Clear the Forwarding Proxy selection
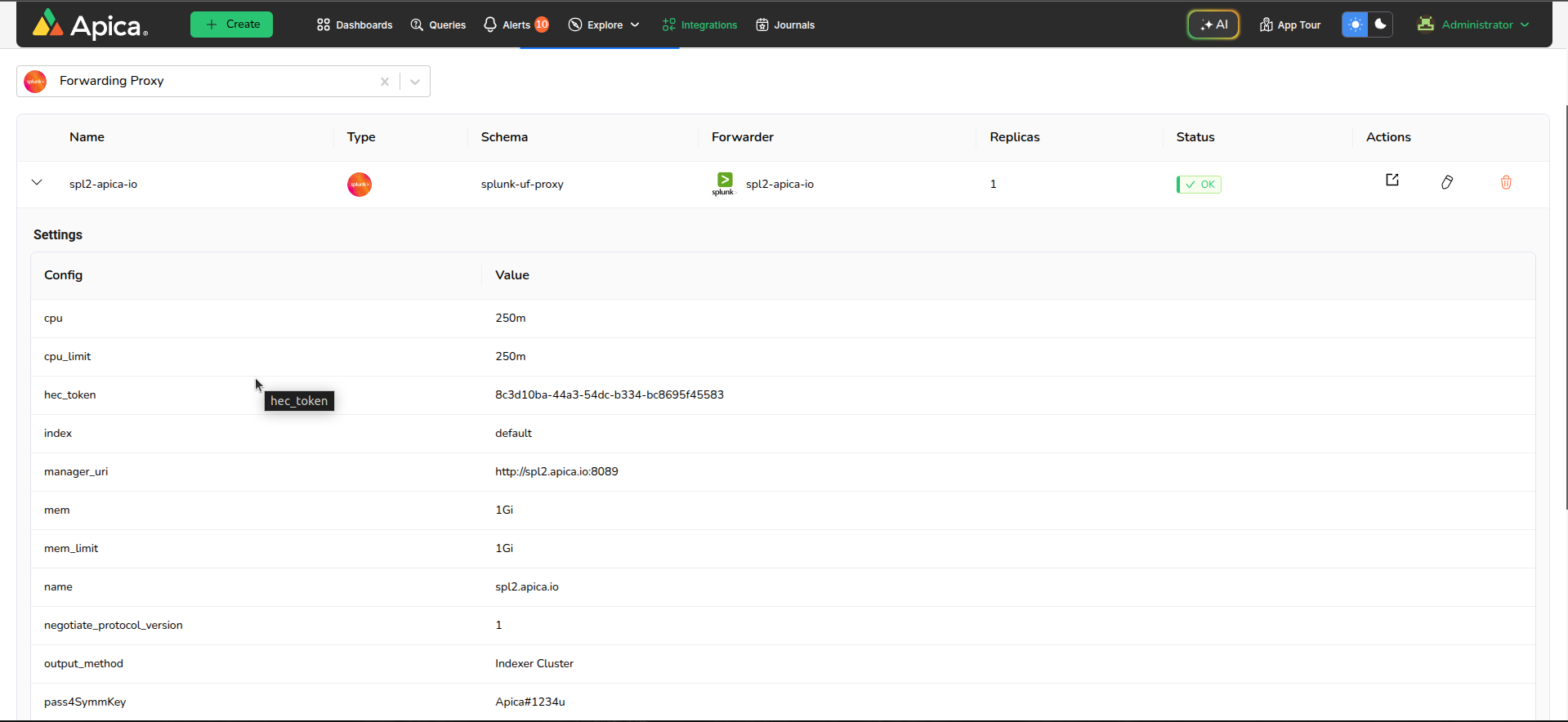 point(384,82)
